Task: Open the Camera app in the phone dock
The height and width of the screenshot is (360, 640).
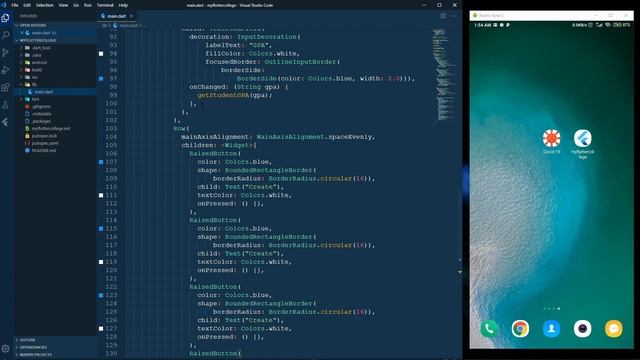Action: 582,329
